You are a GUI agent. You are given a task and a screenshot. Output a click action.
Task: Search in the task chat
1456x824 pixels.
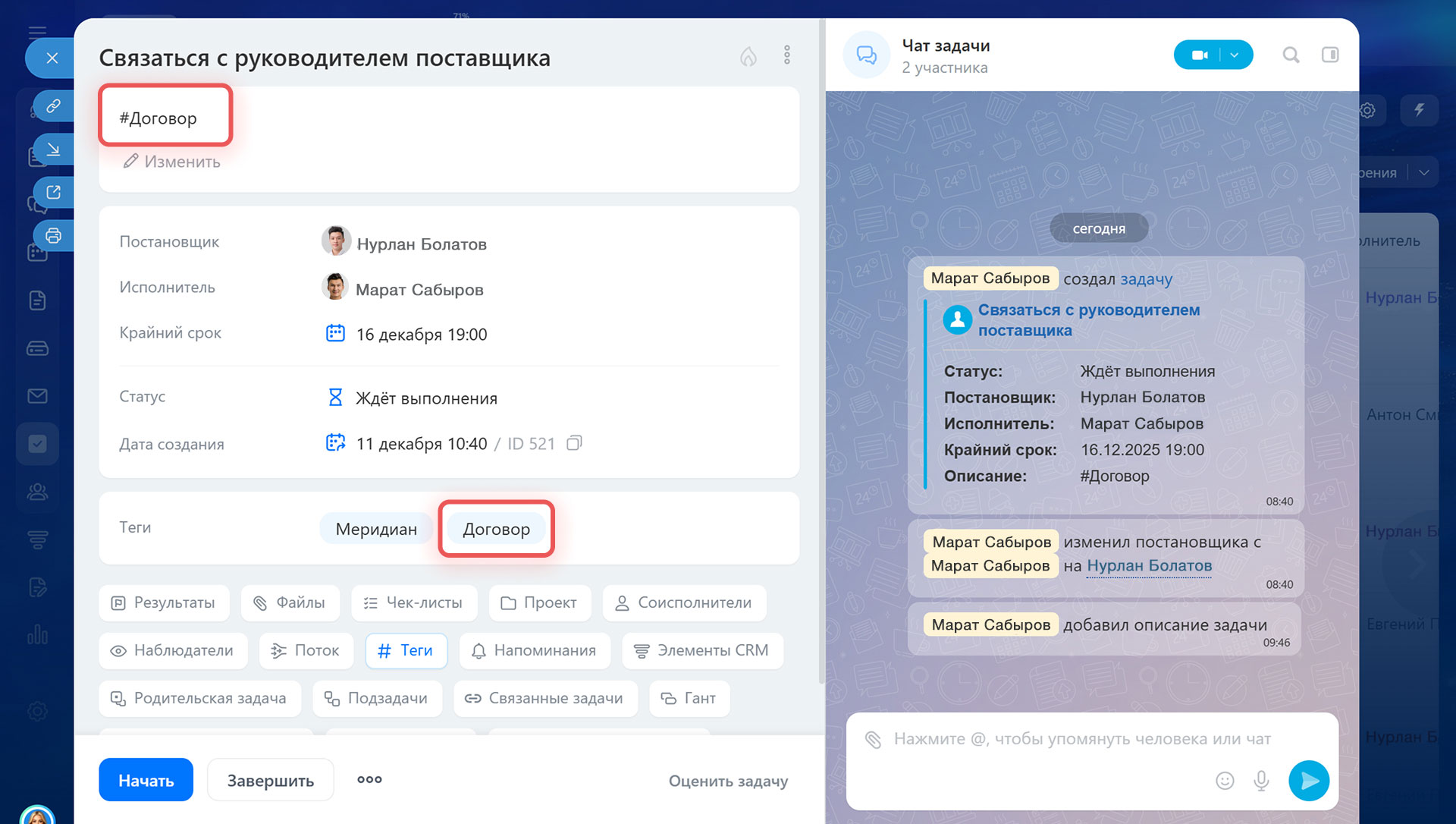pyautogui.click(x=1290, y=55)
